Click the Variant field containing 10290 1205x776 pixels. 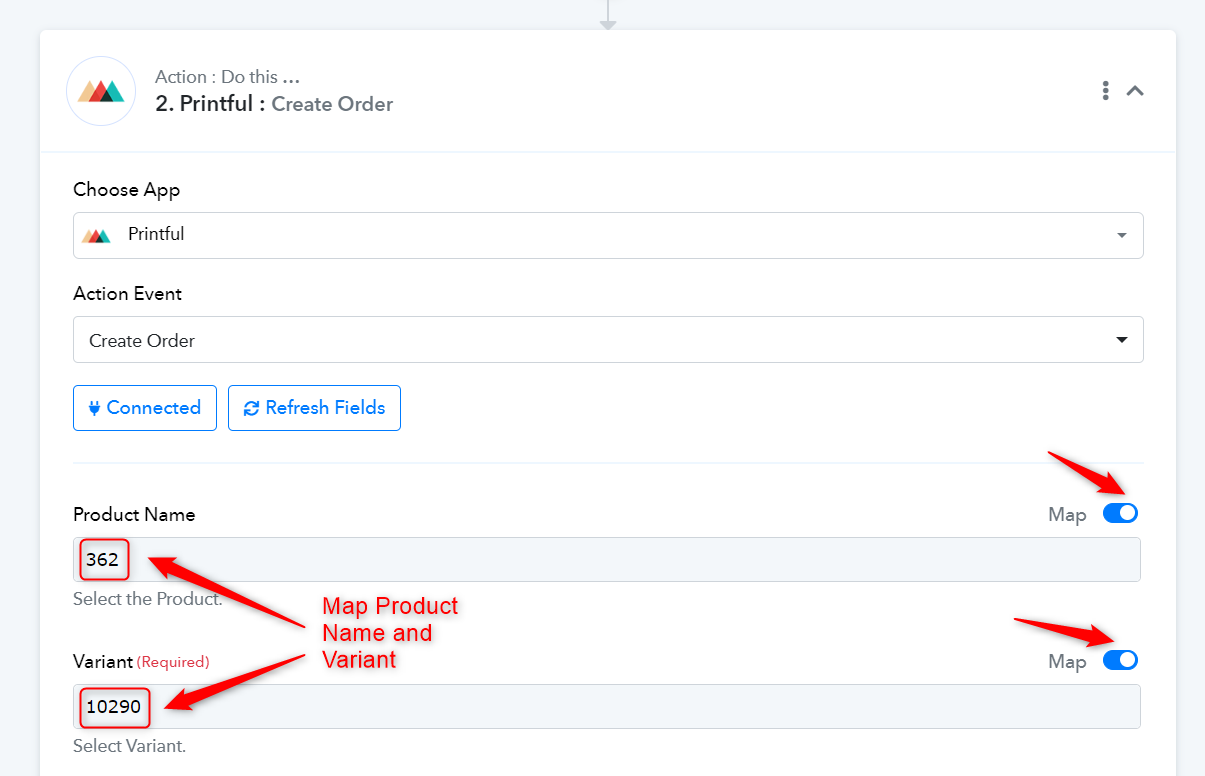607,707
